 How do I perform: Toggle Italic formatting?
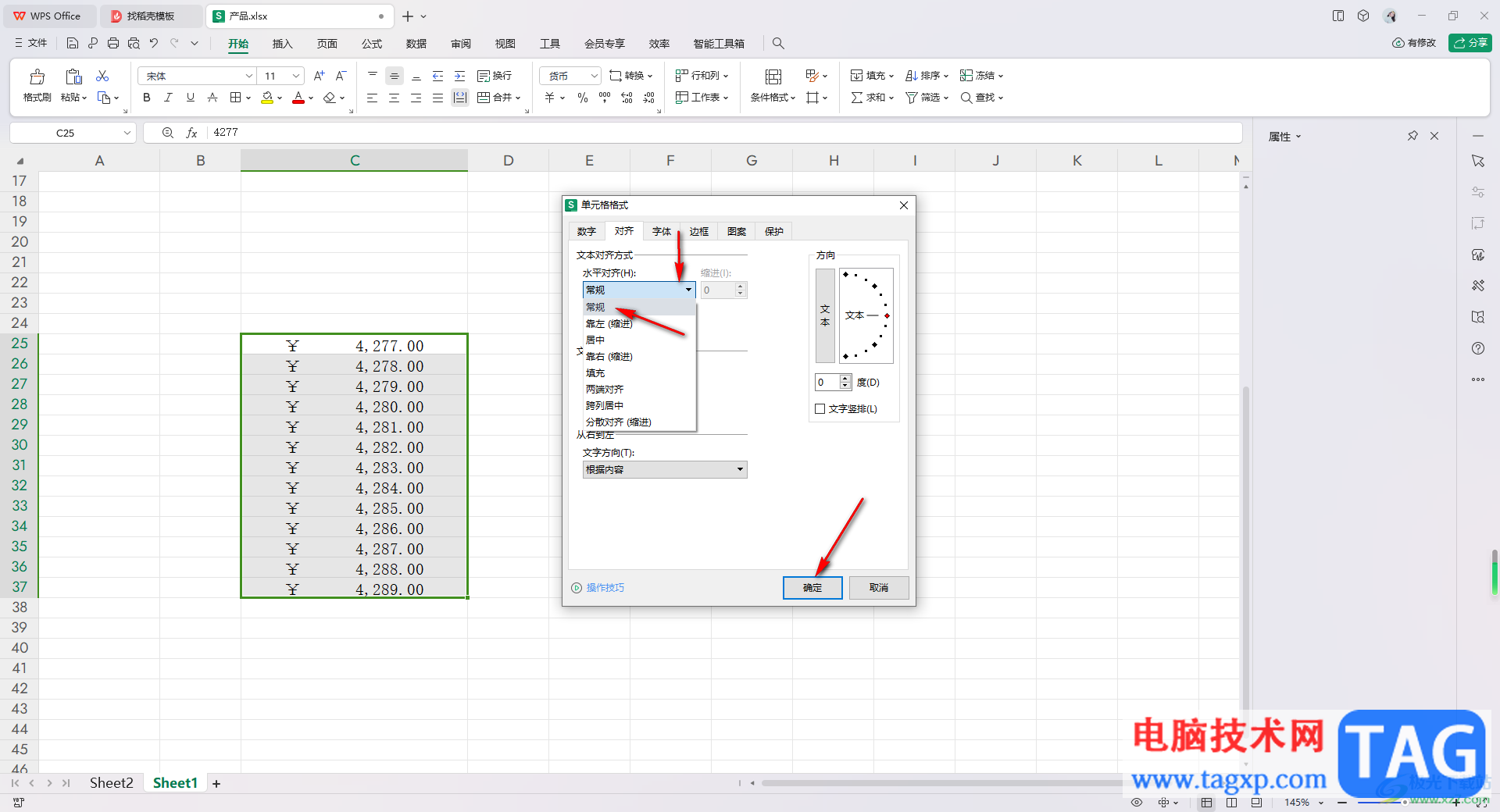pos(168,98)
